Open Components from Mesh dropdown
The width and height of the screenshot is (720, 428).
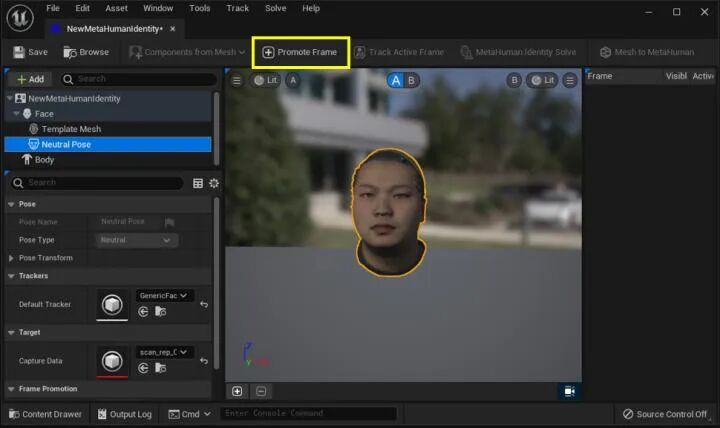pyautogui.click(x=187, y=52)
